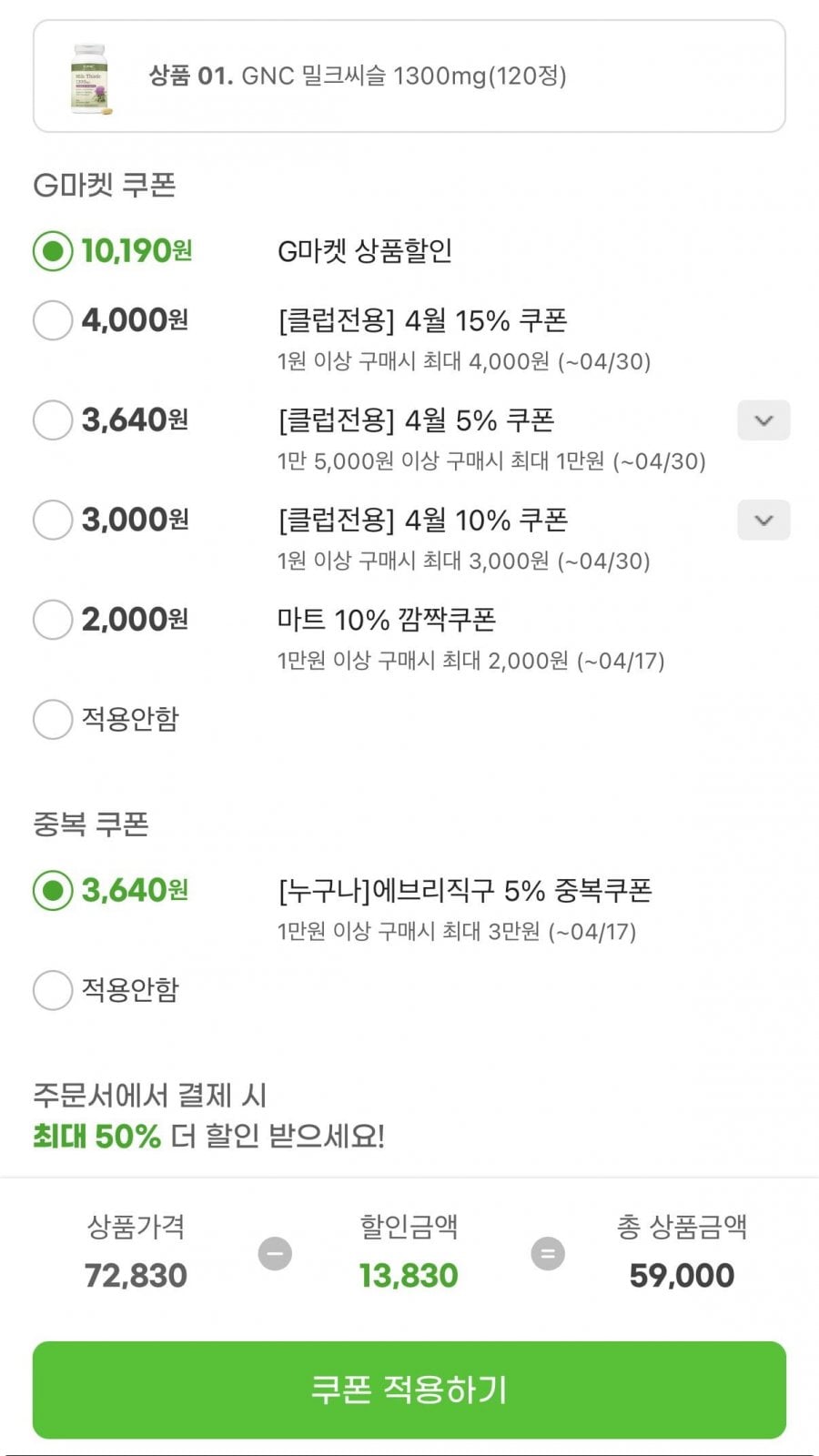Select 적용안함 under G마켓 쿠폰
The width and height of the screenshot is (819, 1456).
tap(53, 719)
